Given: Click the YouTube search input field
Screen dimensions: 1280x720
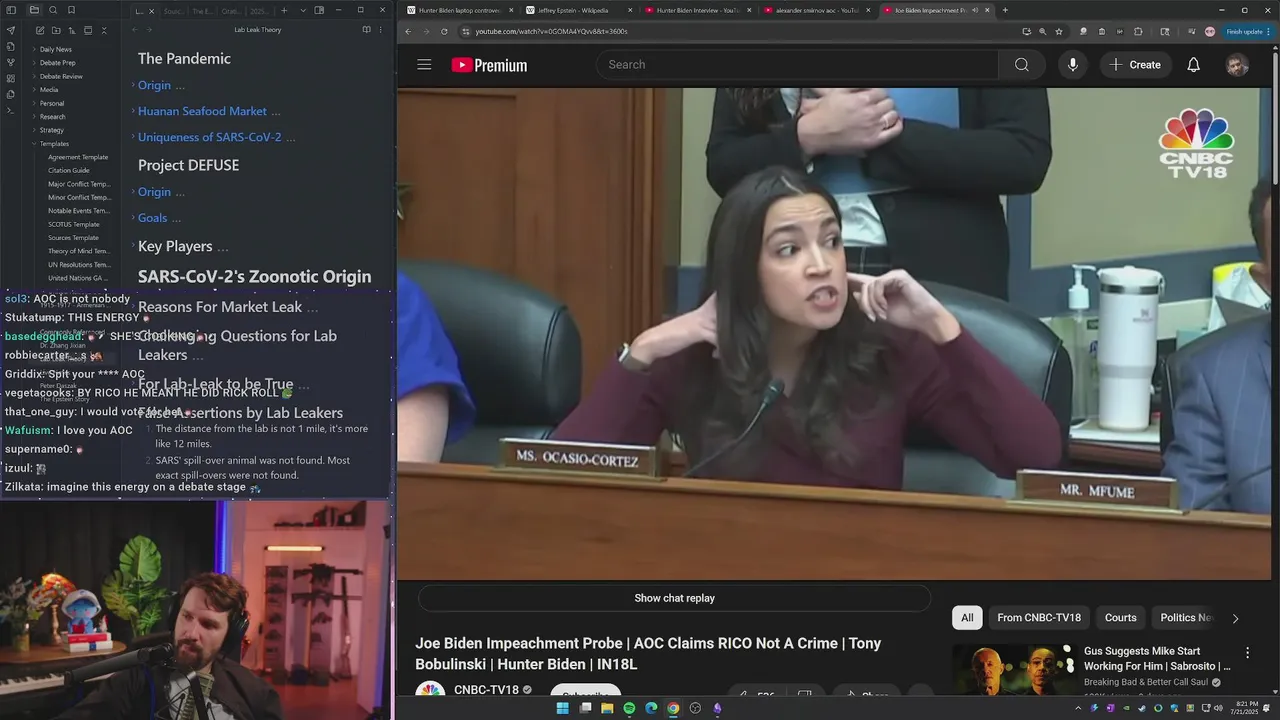Looking at the screenshot, I should pyautogui.click(x=797, y=65).
